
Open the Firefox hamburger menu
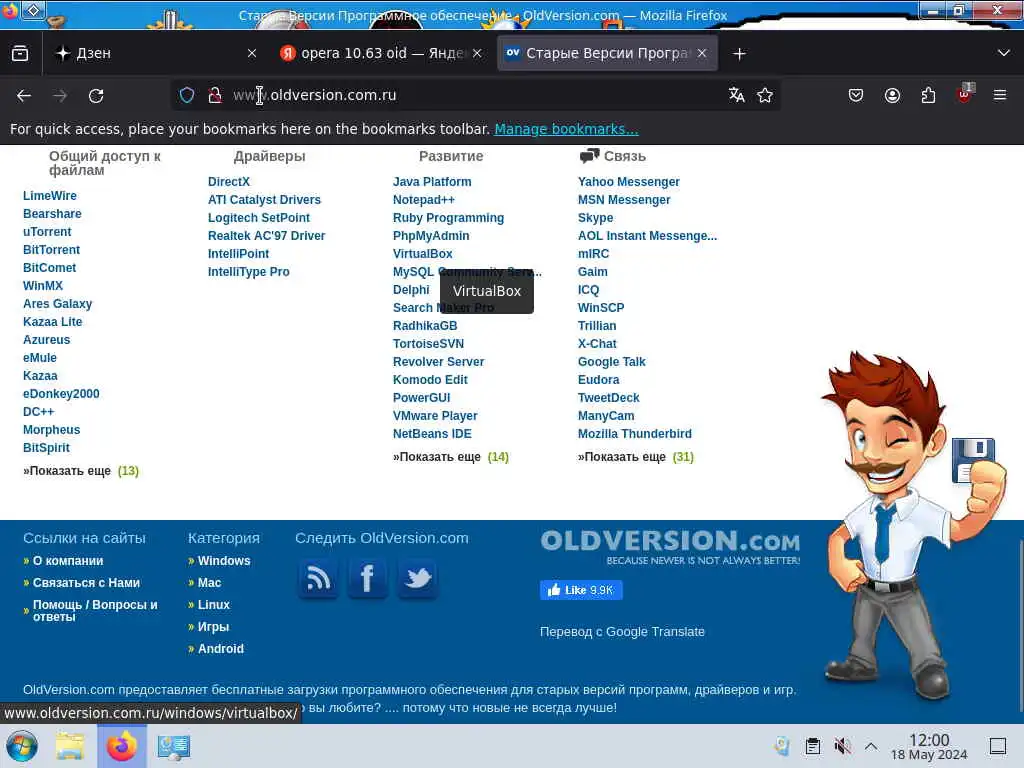(1000, 95)
